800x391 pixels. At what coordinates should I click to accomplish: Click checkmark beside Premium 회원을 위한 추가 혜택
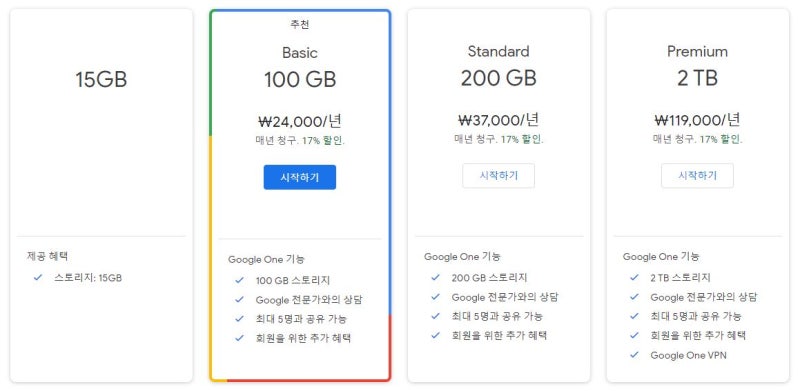coord(634,335)
